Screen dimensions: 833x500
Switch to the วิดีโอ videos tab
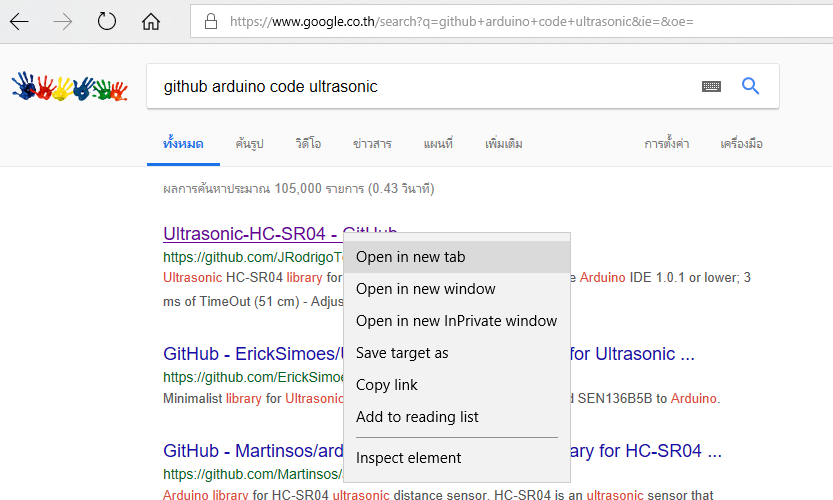tap(308, 143)
